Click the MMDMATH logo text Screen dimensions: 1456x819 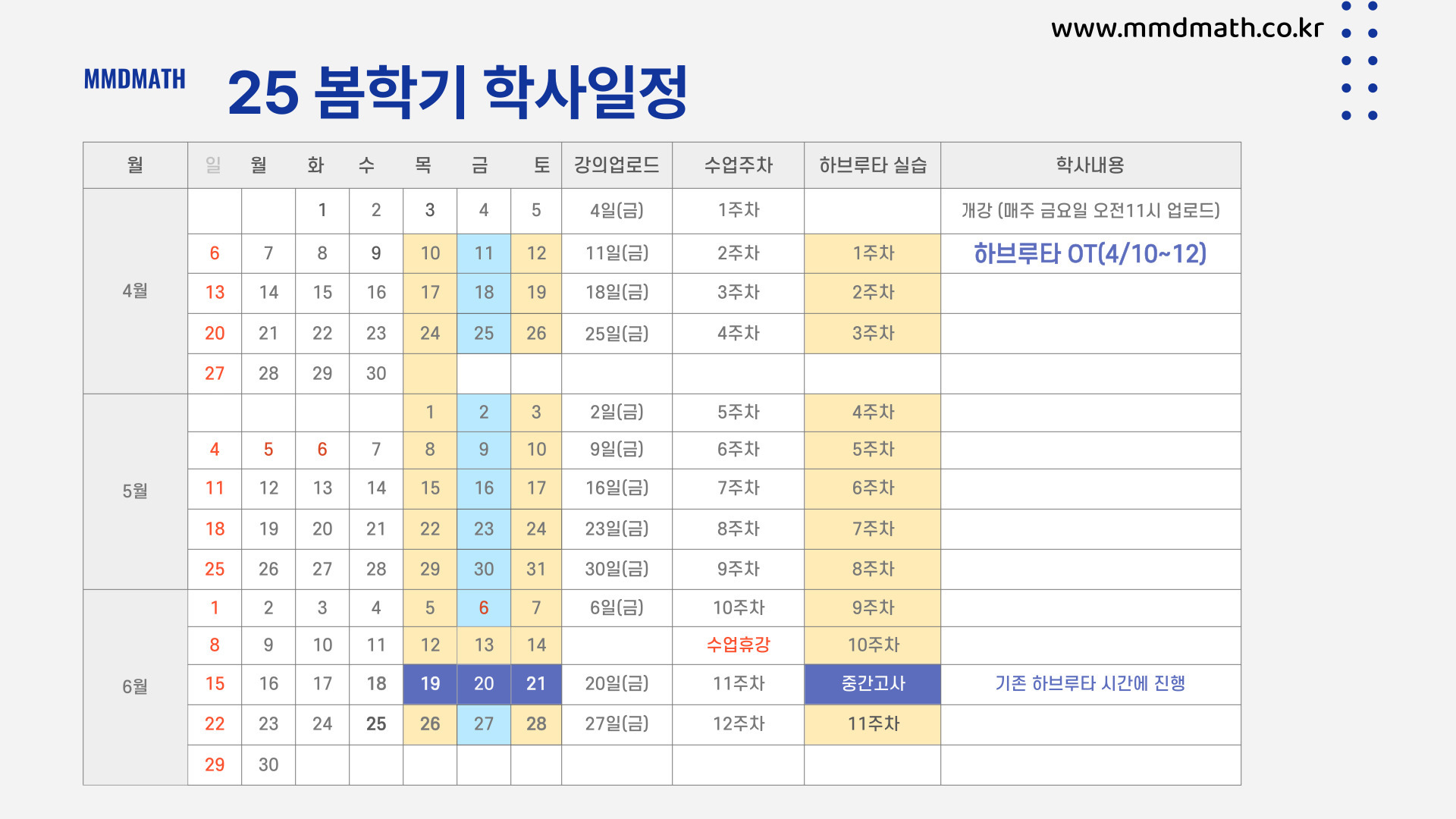pyautogui.click(x=134, y=79)
